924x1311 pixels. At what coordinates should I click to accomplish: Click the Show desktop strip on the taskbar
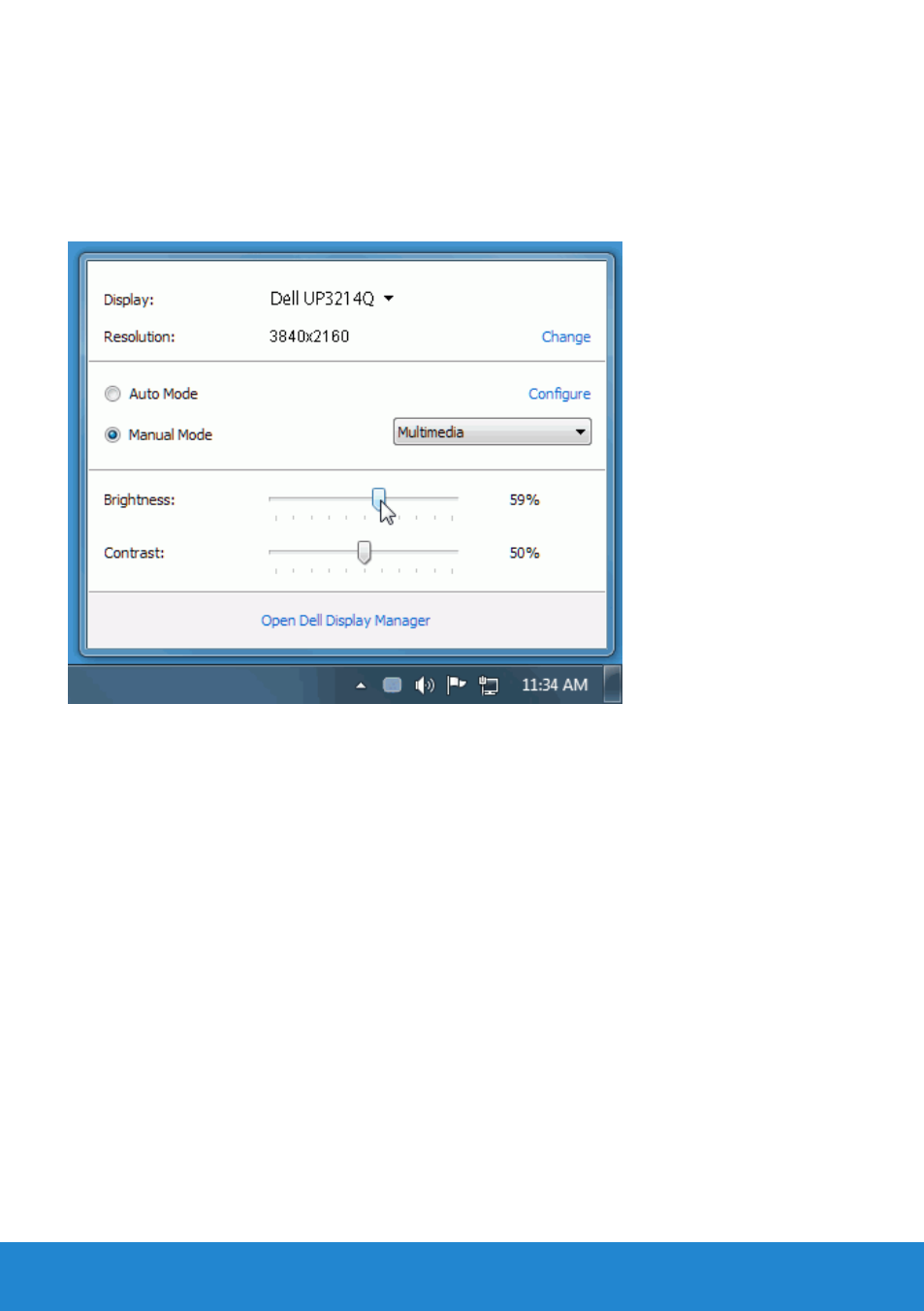click(612, 684)
